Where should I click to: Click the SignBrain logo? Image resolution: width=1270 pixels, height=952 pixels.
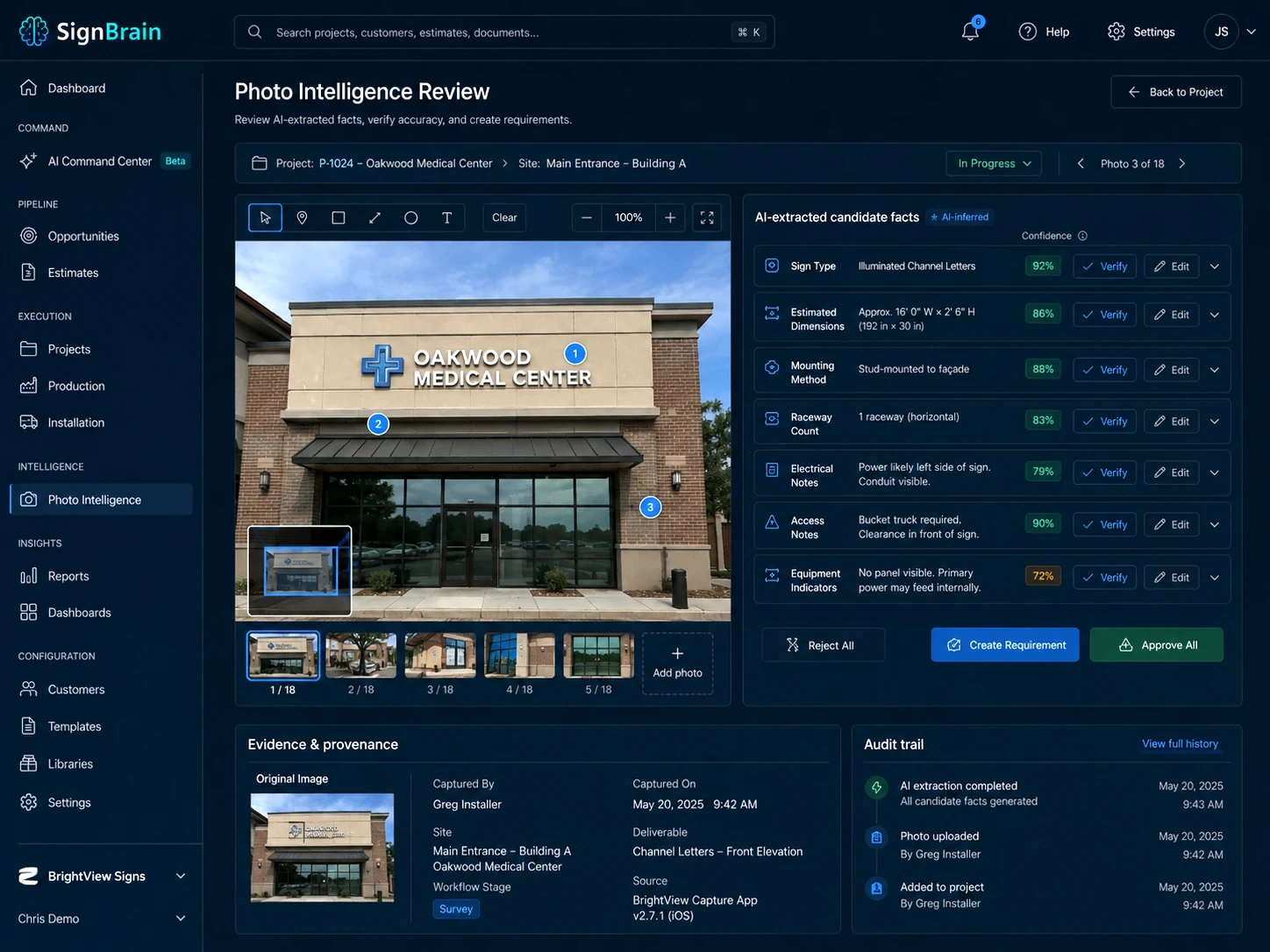(x=90, y=32)
